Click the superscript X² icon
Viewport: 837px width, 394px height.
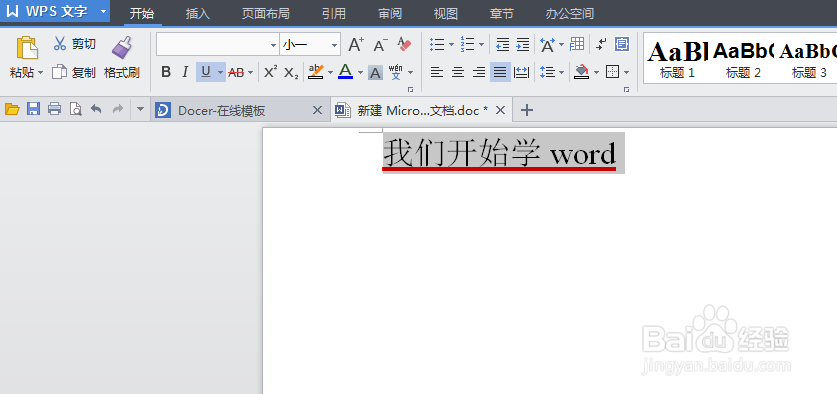point(271,72)
